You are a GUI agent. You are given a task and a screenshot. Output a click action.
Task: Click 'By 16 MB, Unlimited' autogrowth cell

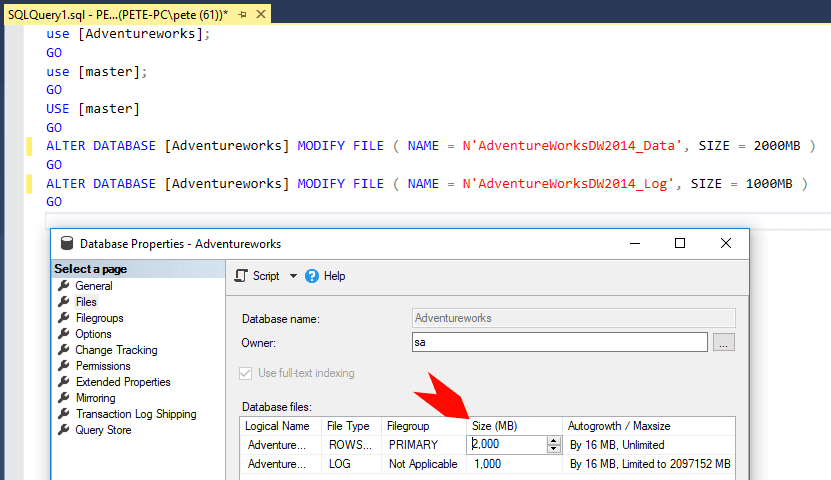click(x=649, y=445)
